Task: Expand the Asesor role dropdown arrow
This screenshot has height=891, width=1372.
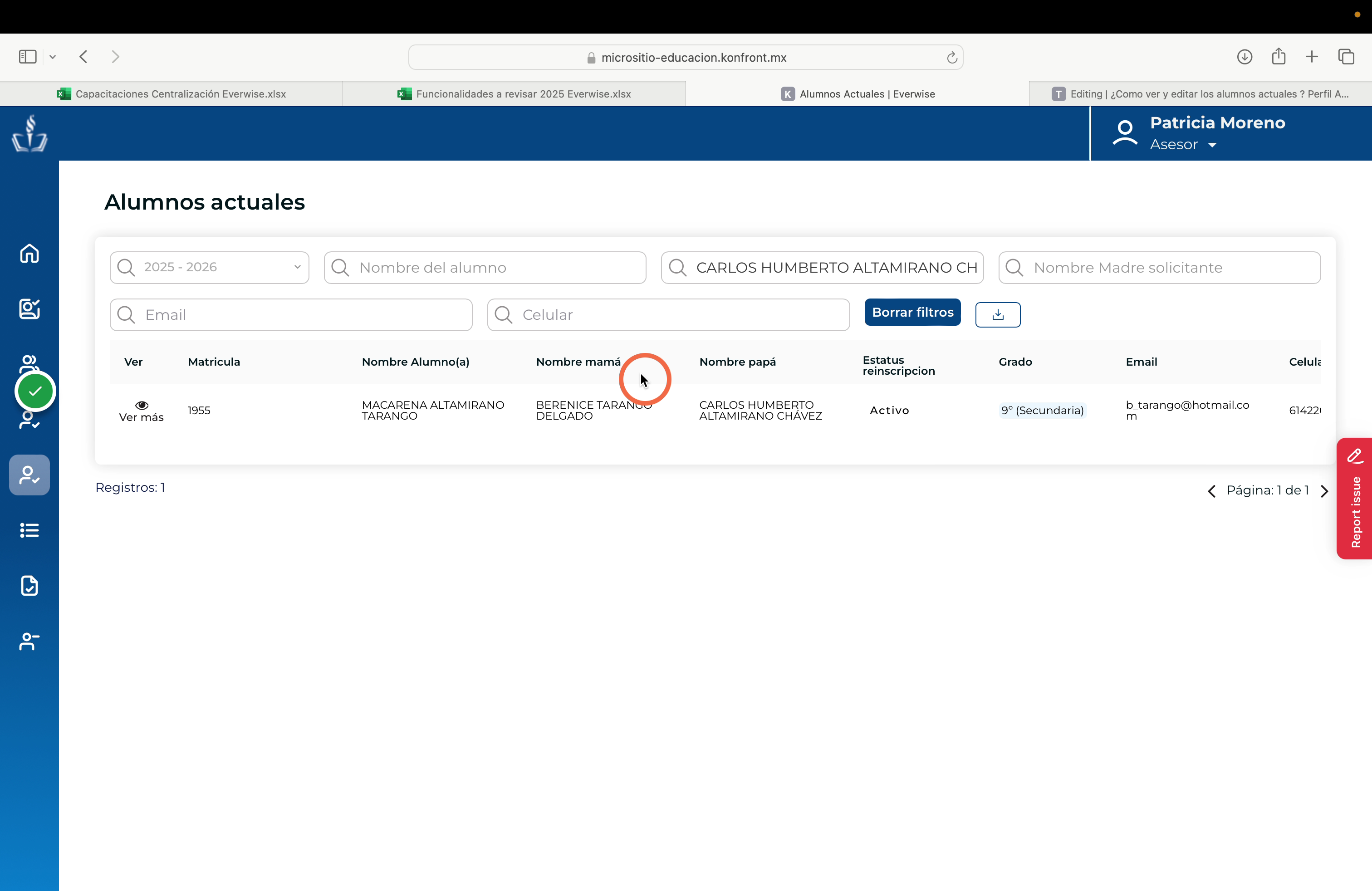Action: (1212, 145)
